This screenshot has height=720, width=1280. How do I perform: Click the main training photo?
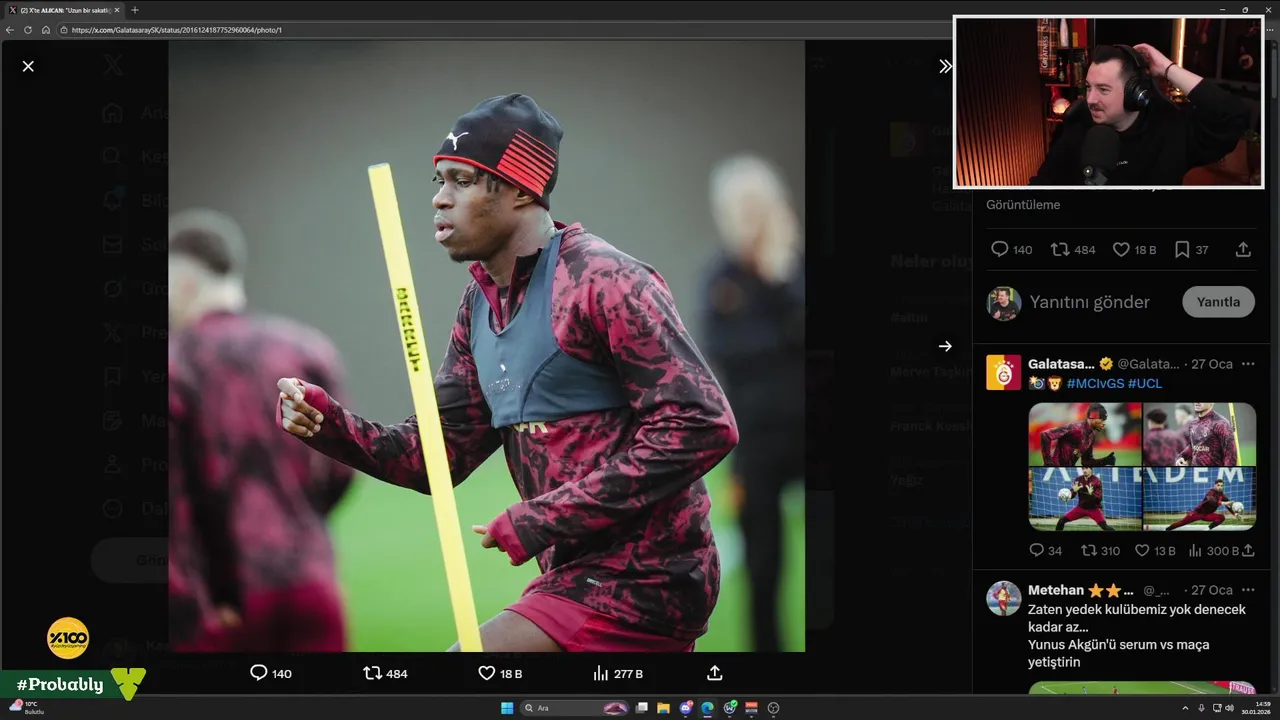click(486, 346)
